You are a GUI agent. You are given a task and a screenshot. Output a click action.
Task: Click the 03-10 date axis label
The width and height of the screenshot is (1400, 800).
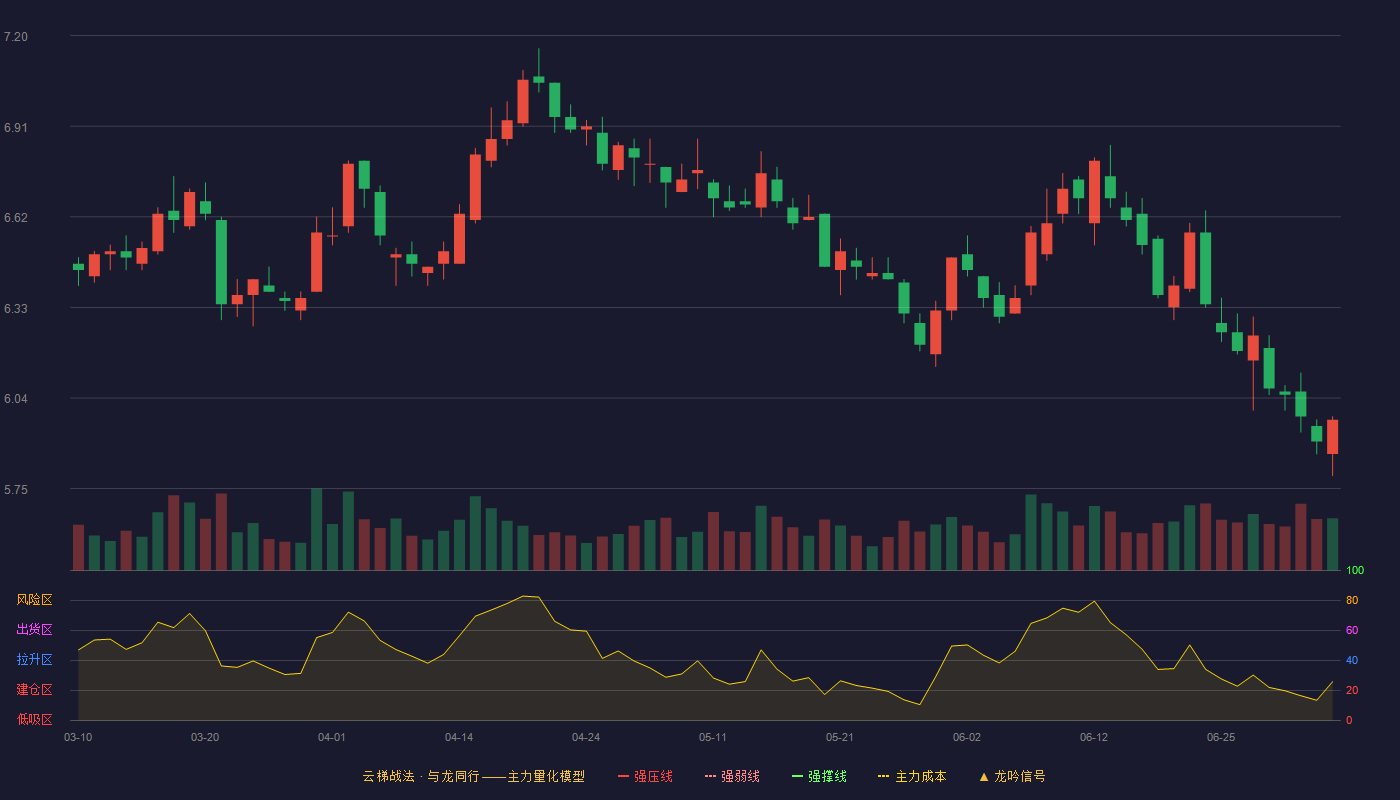tap(78, 737)
